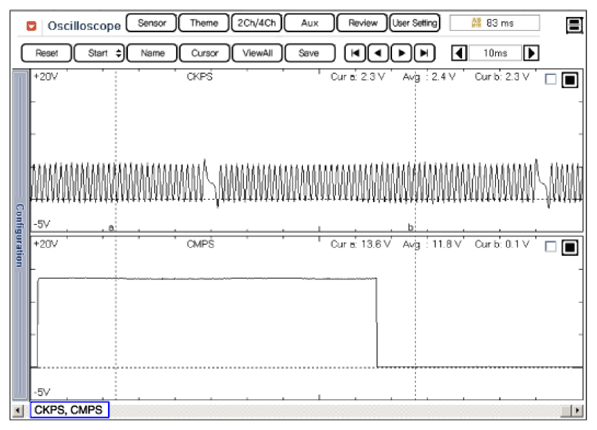Switch 2Ch/4Ch channel mode
The image size is (597, 430).
tap(257, 23)
